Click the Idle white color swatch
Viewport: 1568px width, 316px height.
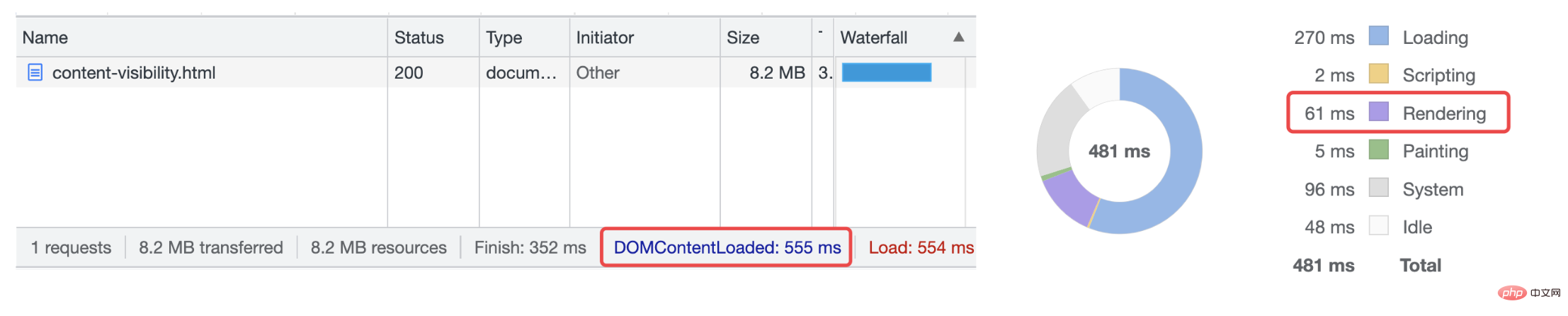[x=1378, y=226]
